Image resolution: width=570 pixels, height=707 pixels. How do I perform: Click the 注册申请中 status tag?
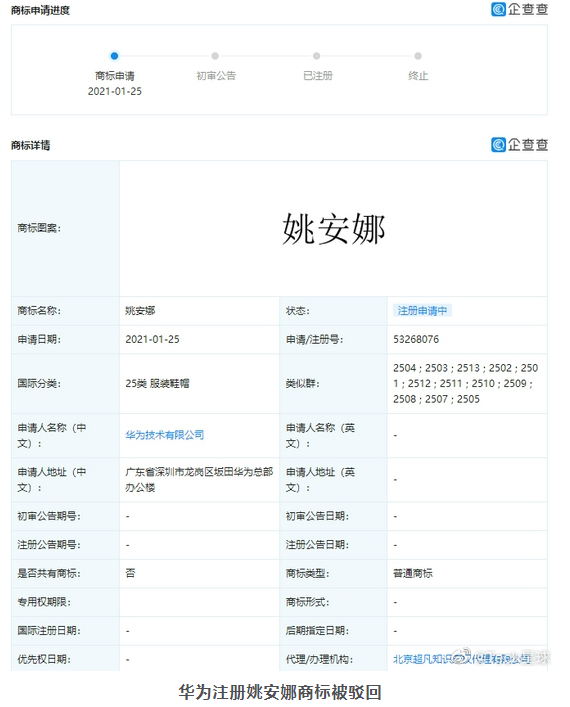tap(422, 311)
